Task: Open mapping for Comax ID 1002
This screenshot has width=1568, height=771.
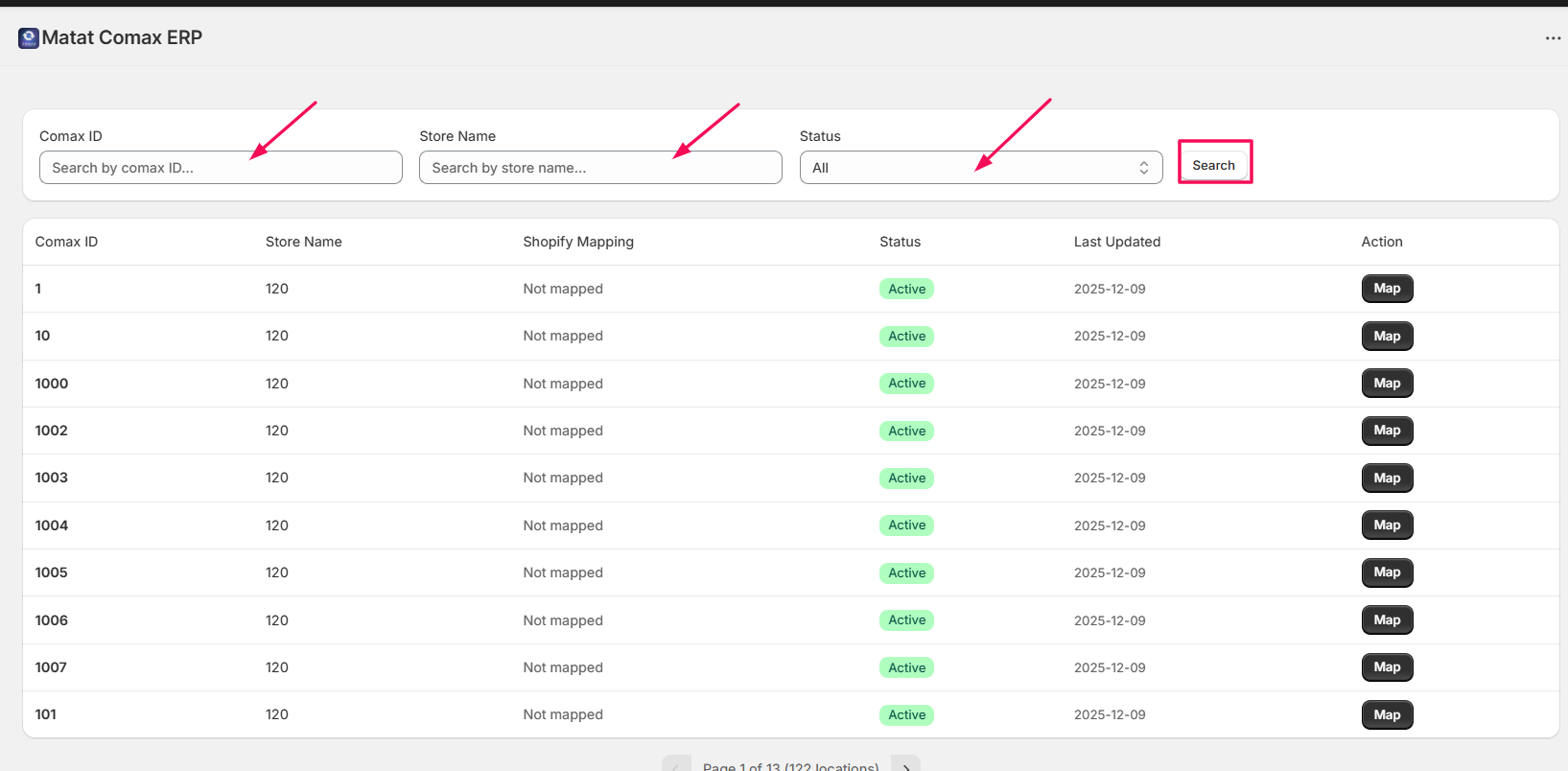Action: tap(1387, 431)
